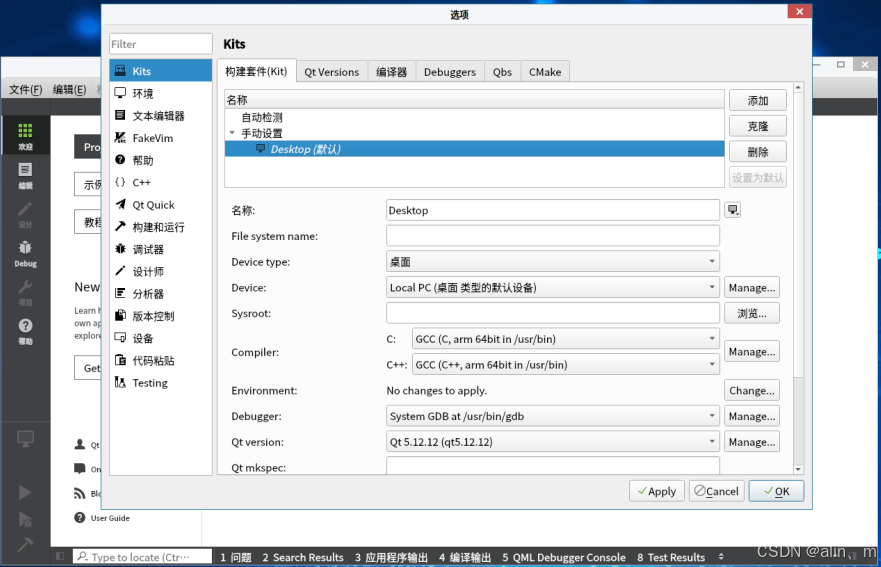Open the Debugger System GDB dropdown
Screen dimensions: 881x567
pos(553,416)
